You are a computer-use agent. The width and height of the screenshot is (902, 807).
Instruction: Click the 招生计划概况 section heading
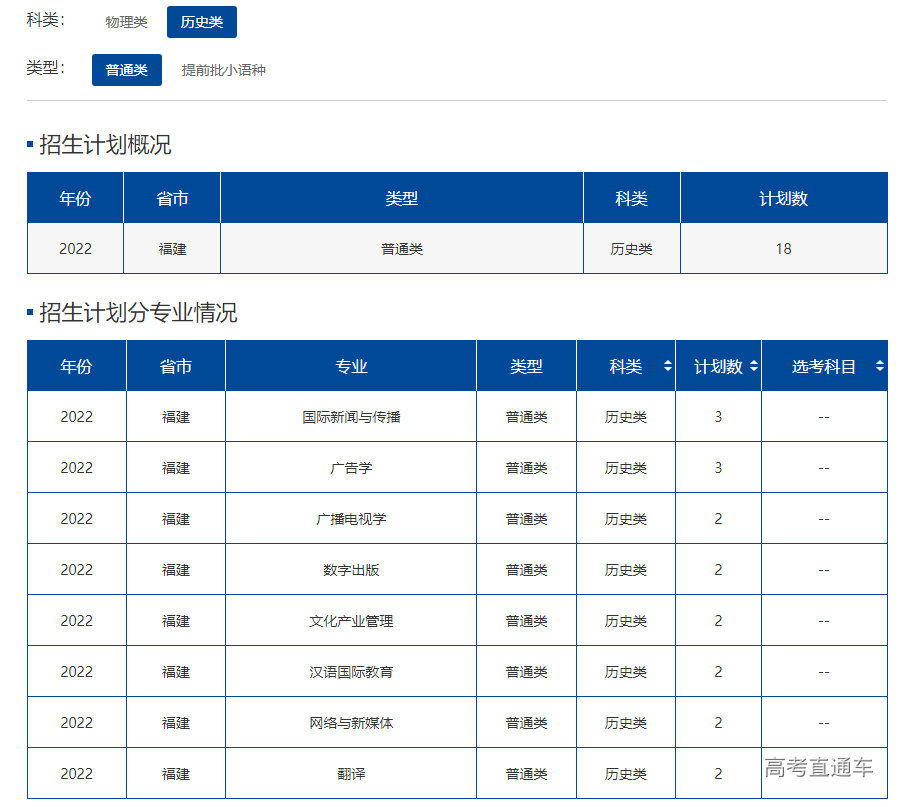tap(105, 145)
